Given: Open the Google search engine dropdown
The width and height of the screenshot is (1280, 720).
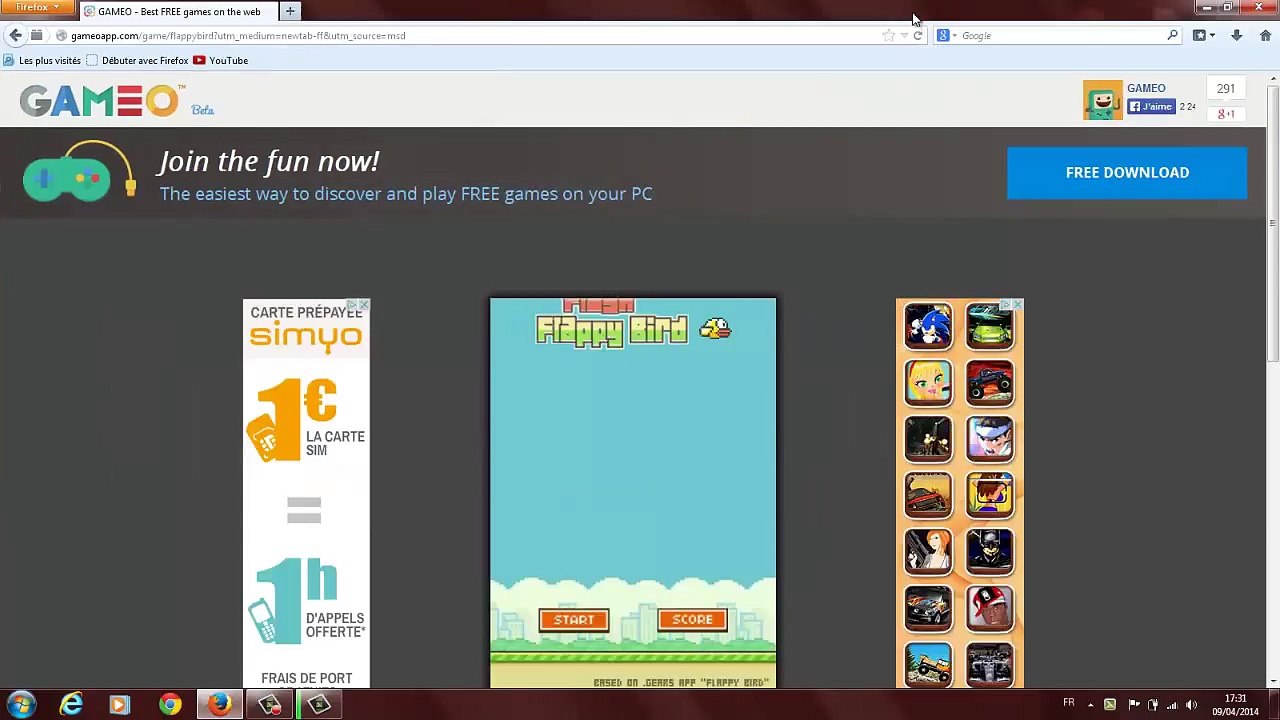Looking at the screenshot, I should tap(947, 35).
